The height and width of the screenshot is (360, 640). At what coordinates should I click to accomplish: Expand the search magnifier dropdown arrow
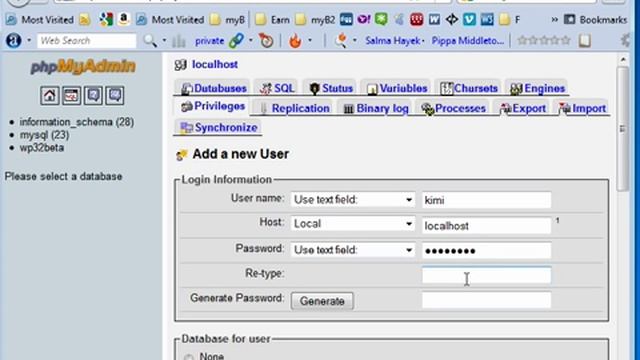click(164, 40)
